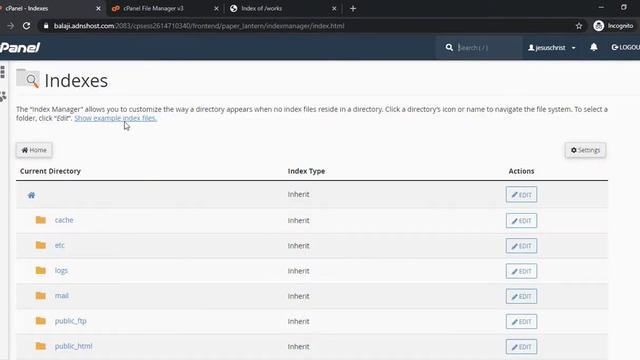
Task: Edit the logs folder index
Action: click(x=521, y=271)
